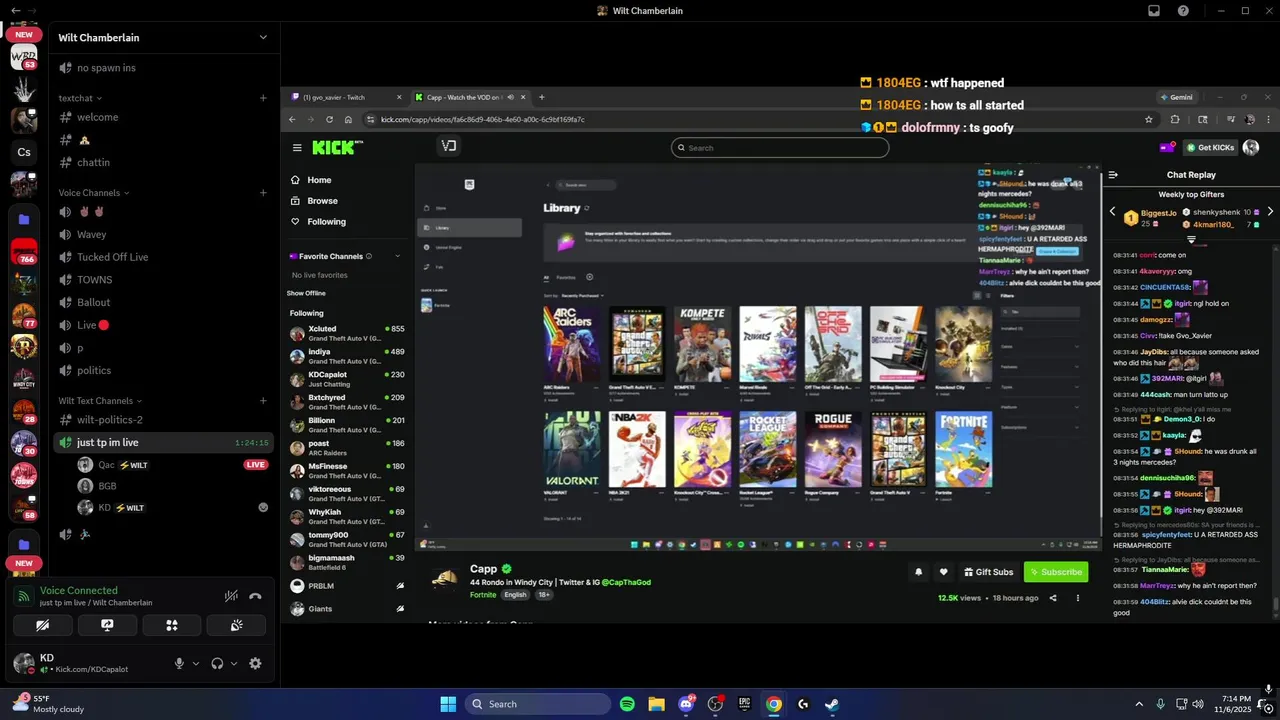Click the Kick search field
Viewport: 1280px width, 720px height.
780,148
